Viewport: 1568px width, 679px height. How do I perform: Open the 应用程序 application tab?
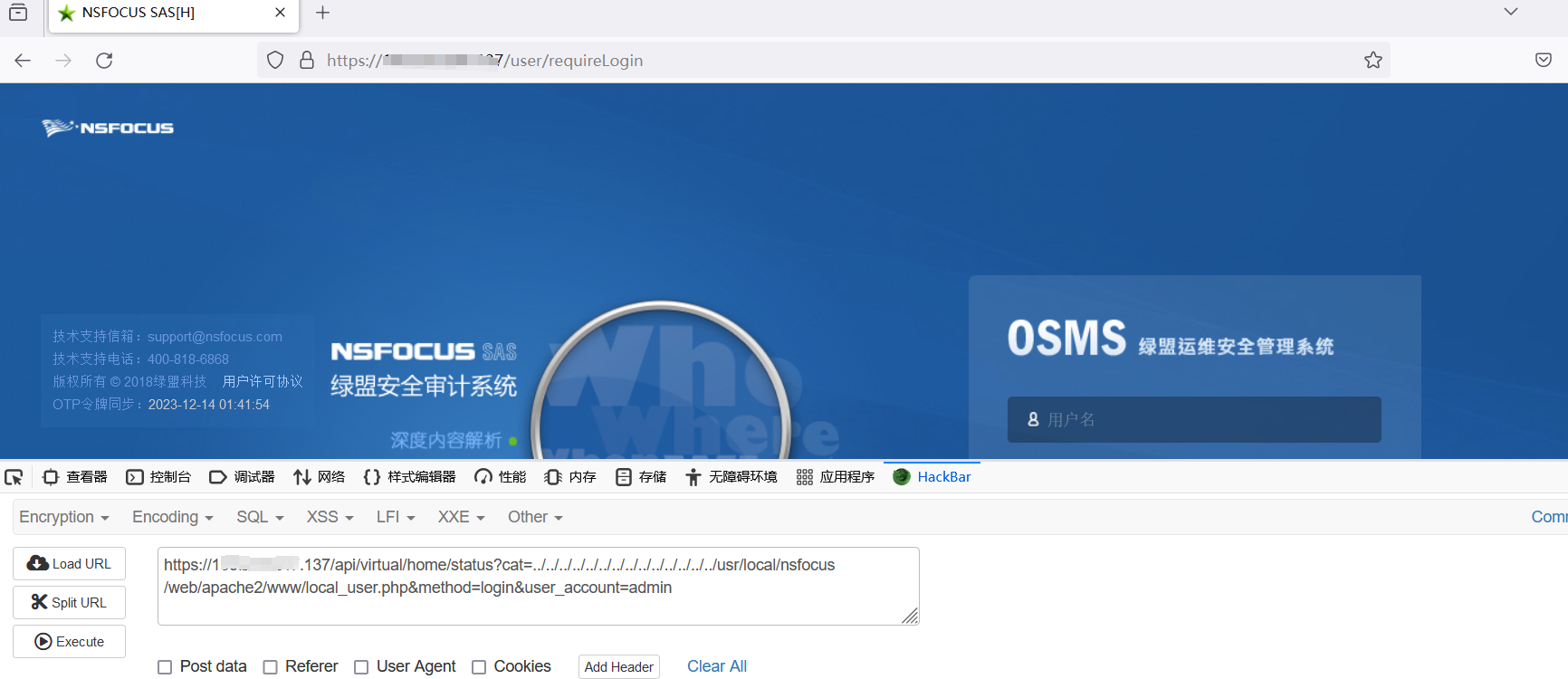pos(836,477)
